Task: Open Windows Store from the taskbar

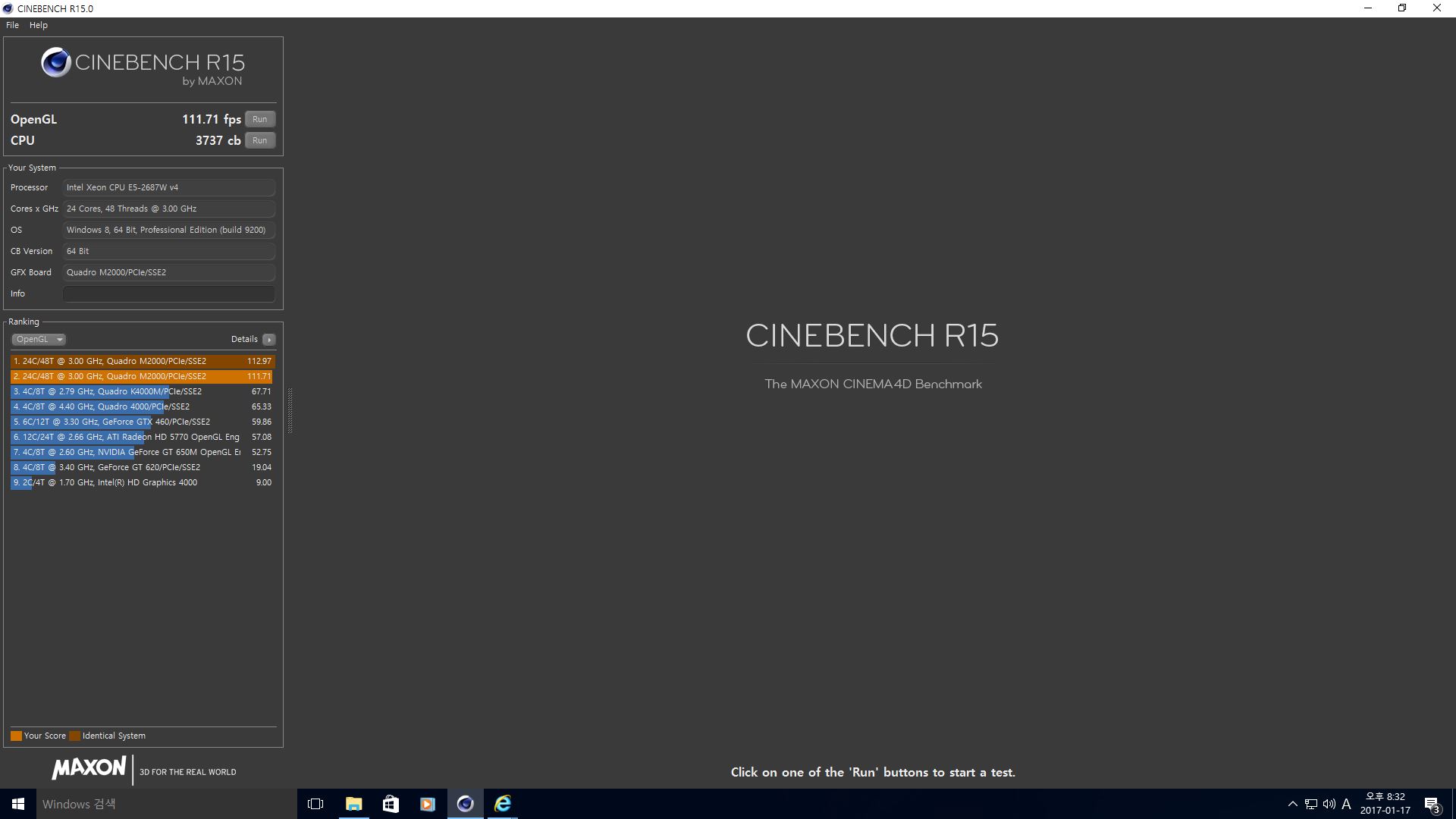Action: pos(391,804)
